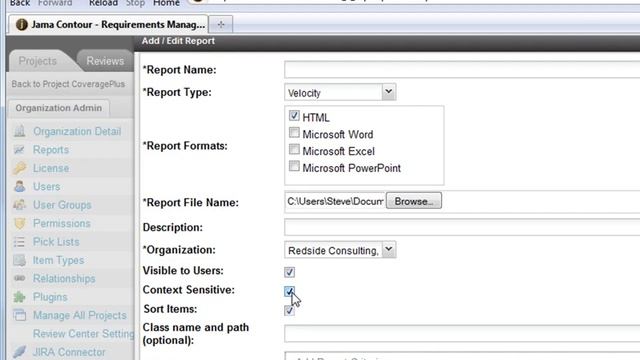This screenshot has width=640, height=360.
Task: Click the browser Home button
Action: pyautogui.click(x=166, y=3)
